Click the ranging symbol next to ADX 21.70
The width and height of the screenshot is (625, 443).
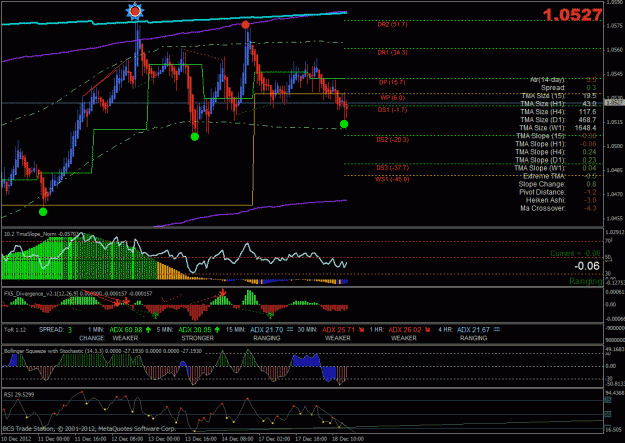click(x=290, y=329)
